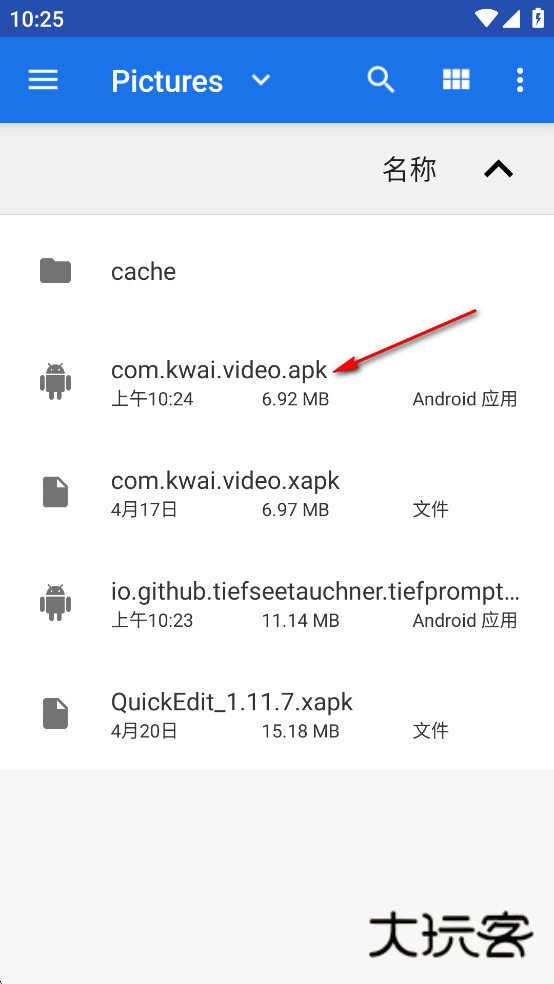Open the three-dot overflow menu
Screen dimensions: 554x984
tap(519, 80)
